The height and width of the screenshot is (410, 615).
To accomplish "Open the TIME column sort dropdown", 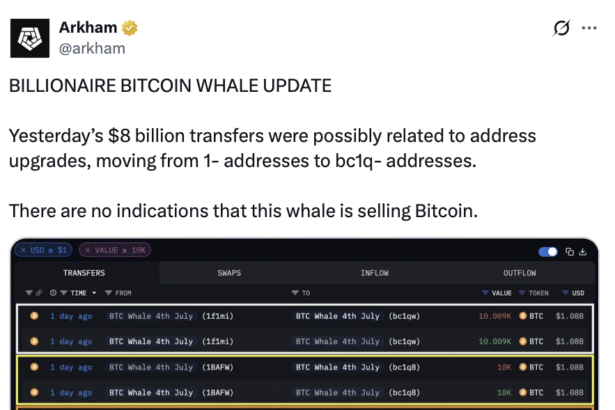I will click(x=94, y=293).
